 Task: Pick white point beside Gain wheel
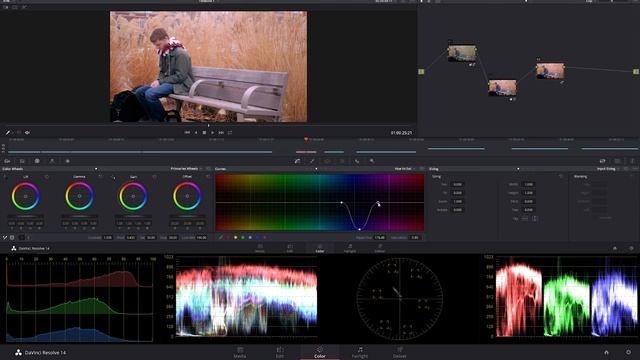click(x=113, y=177)
